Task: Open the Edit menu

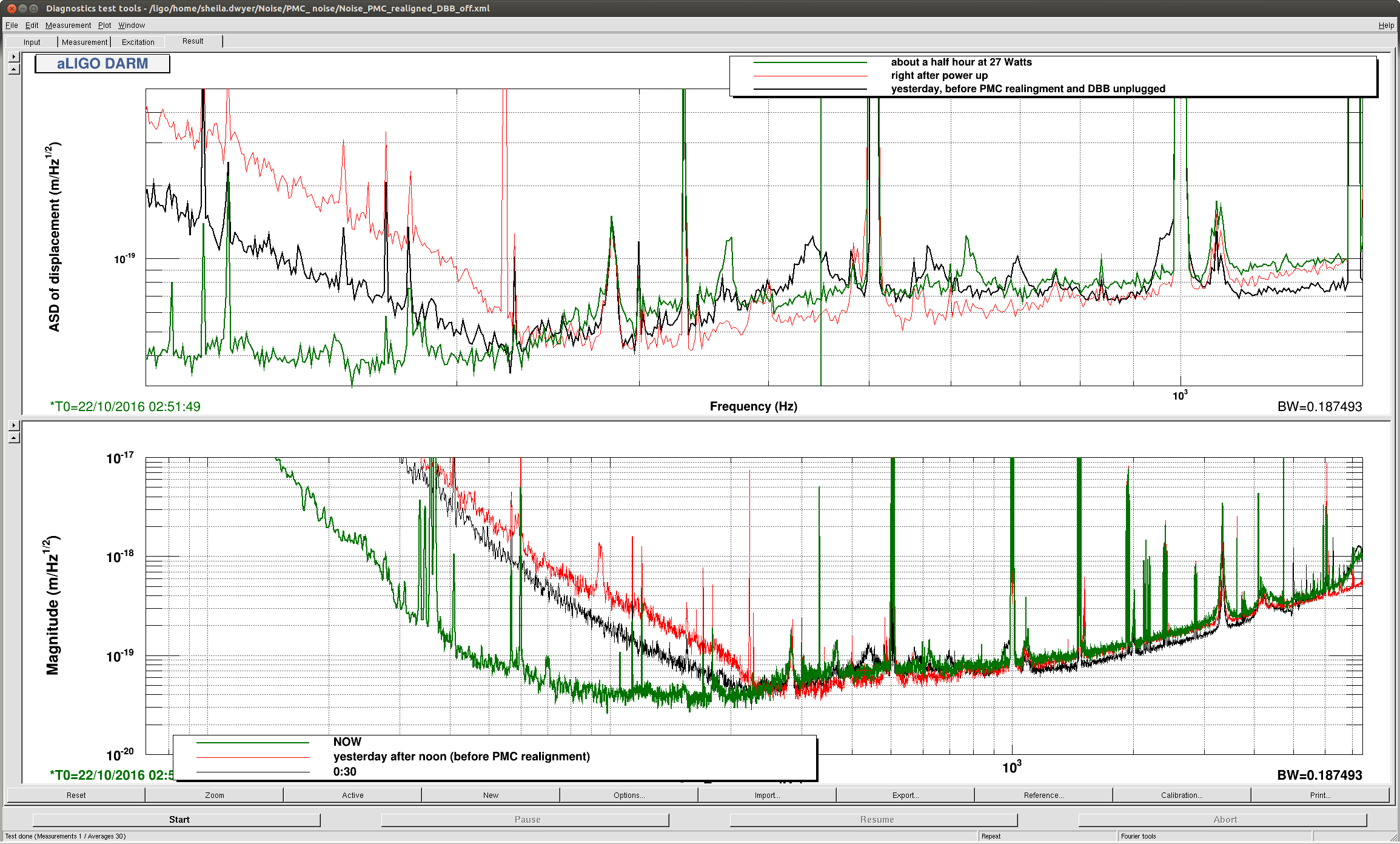Action: [32, 25]
